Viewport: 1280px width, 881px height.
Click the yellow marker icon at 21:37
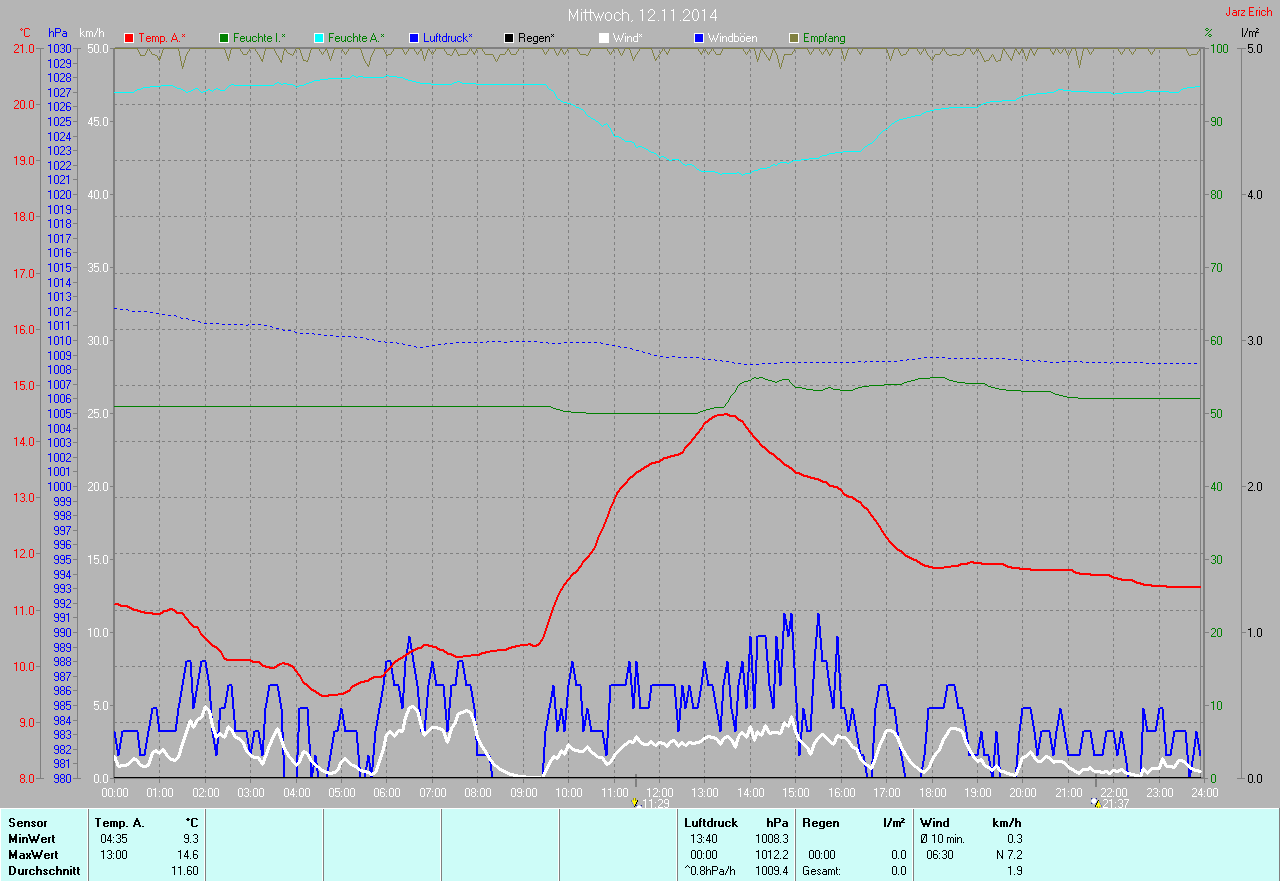pyautogui.click(x=1095, y=803)
